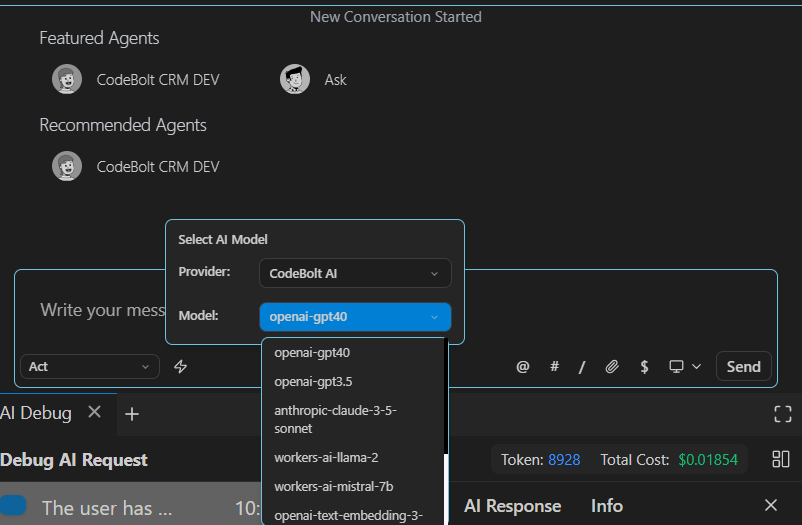Collapse the Model openai-gpt40 dropdown
Viewport: 802px width, 525px height.
(355, 317)
